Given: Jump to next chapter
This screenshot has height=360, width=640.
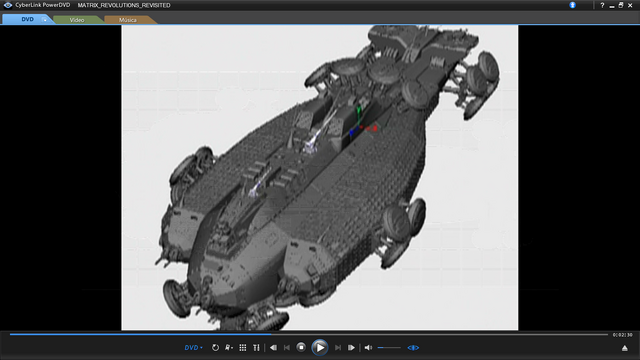Looking at the screenshot, I should (338, 348).
